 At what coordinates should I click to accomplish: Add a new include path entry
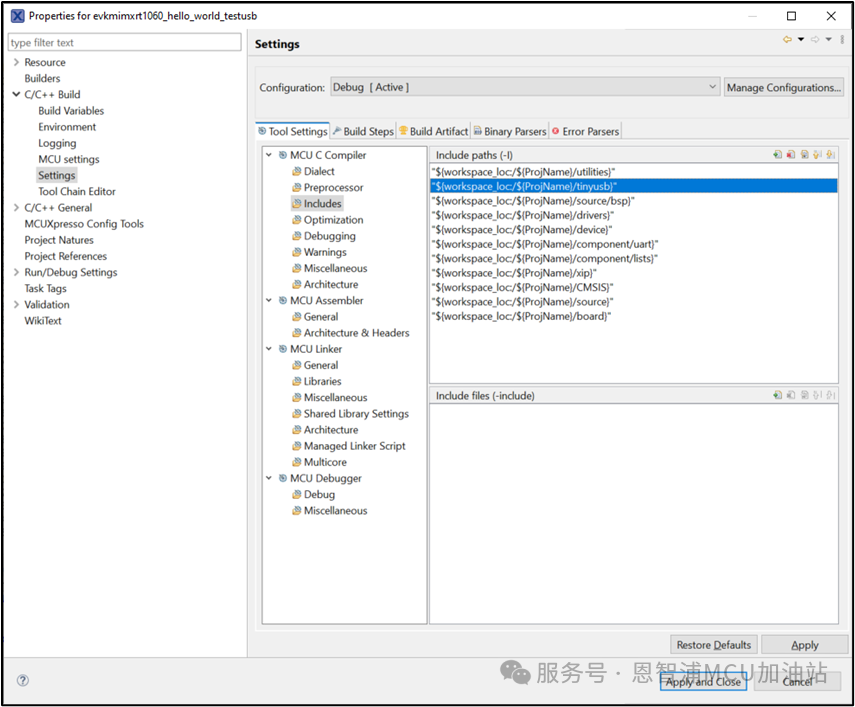[x=778, y=155]
